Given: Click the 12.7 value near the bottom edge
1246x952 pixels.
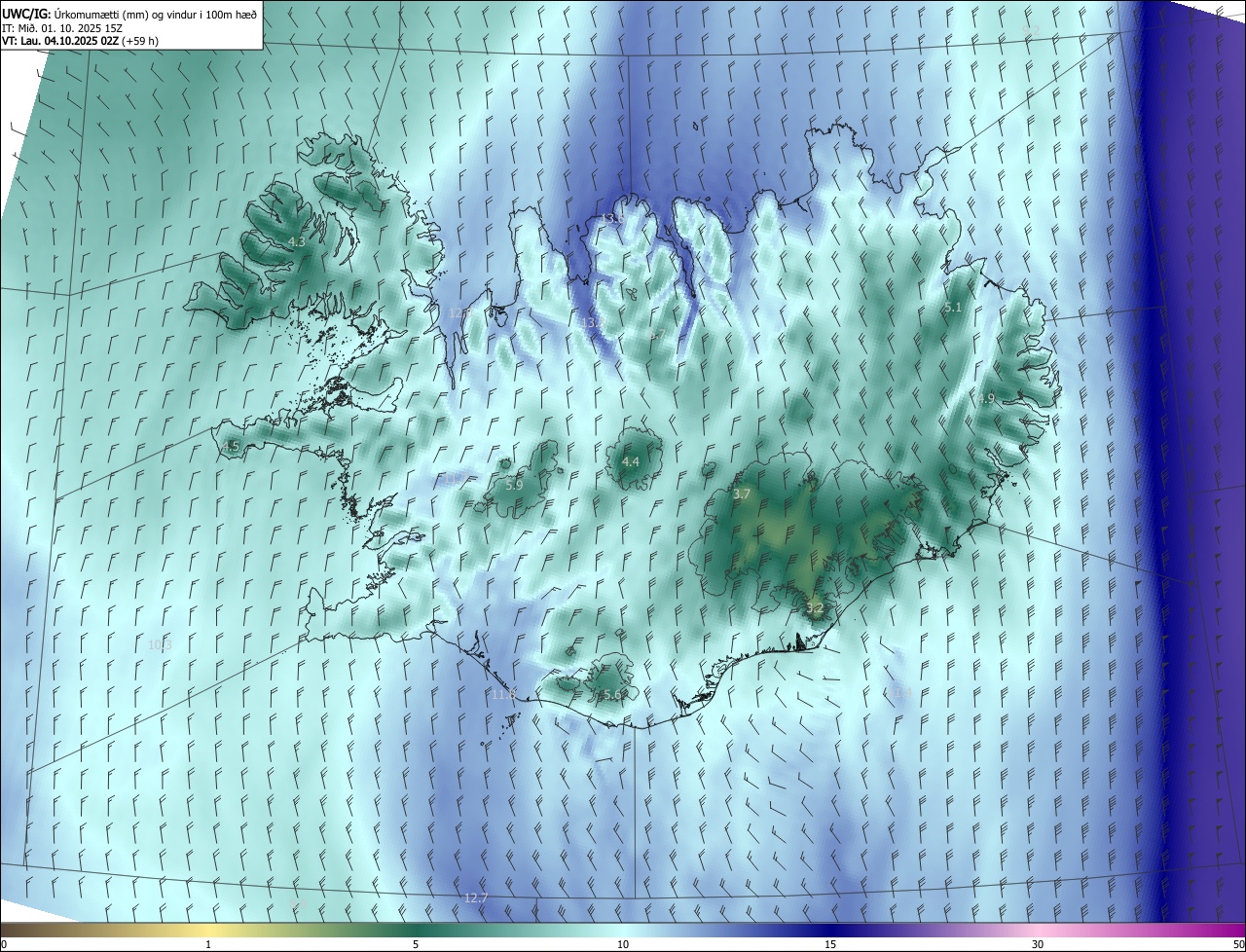Looking at the screenshot, I should 476,897.
